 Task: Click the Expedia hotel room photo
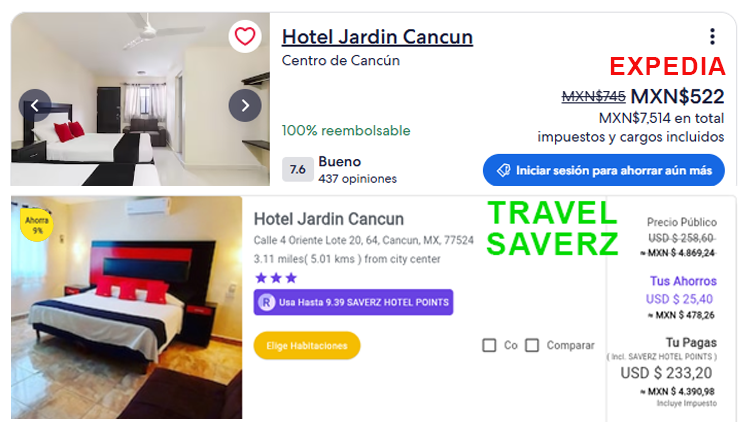140,99
